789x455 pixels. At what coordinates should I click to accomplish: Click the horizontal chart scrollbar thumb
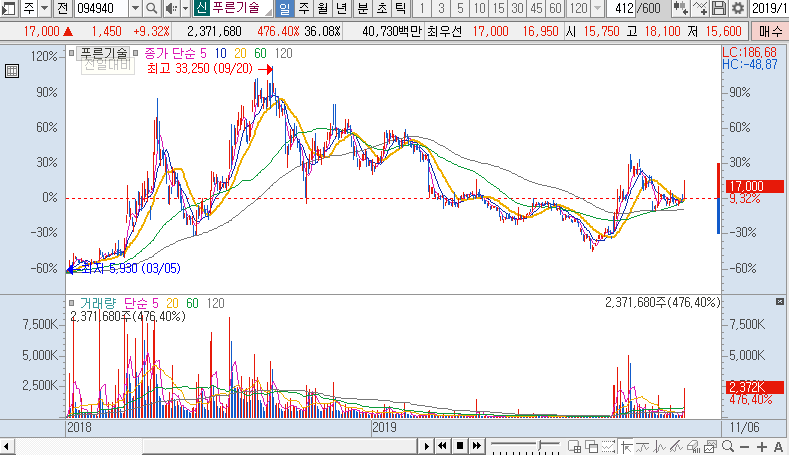click(x=279, y=446)
